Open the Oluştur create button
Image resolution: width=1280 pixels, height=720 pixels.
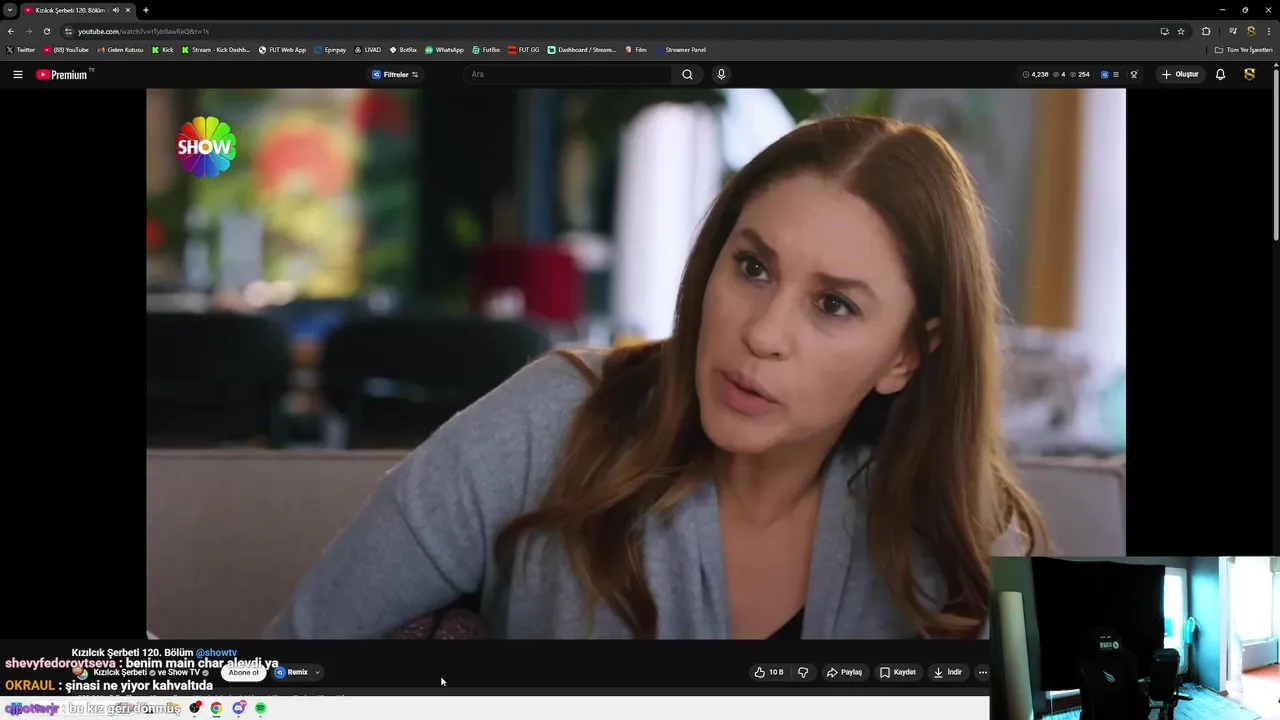point(1180,74)
